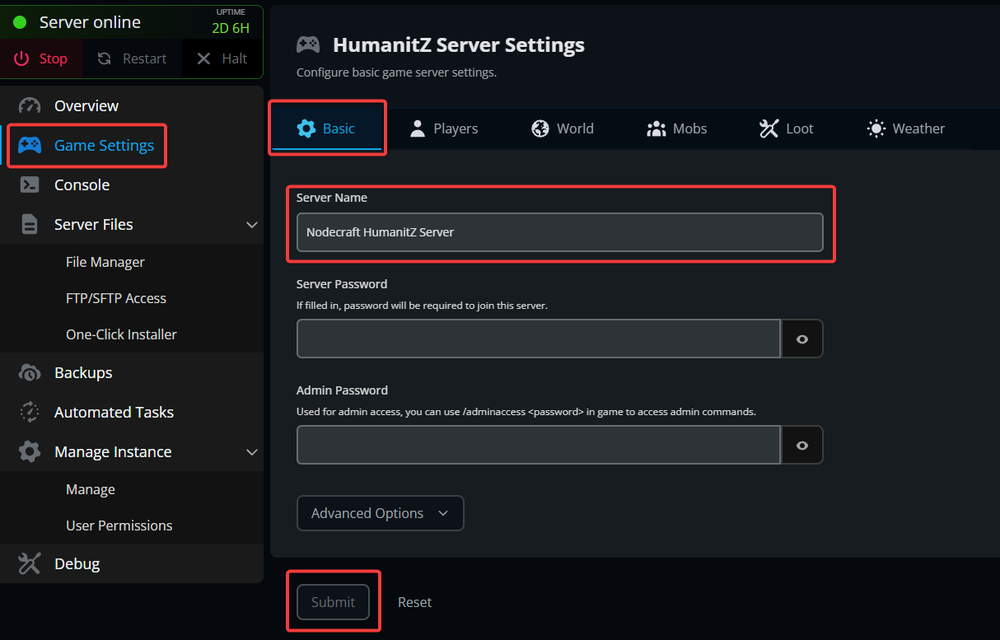Open Manage Instance via the gear icon
The image size is (1000, 640).
coord(29,451)
